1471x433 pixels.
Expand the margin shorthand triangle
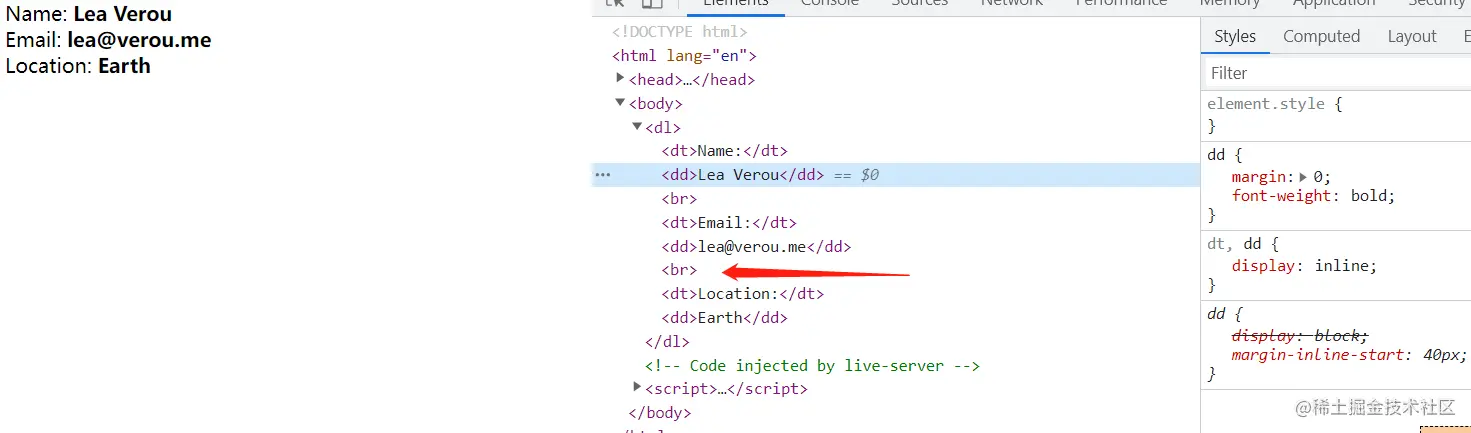1302,176
